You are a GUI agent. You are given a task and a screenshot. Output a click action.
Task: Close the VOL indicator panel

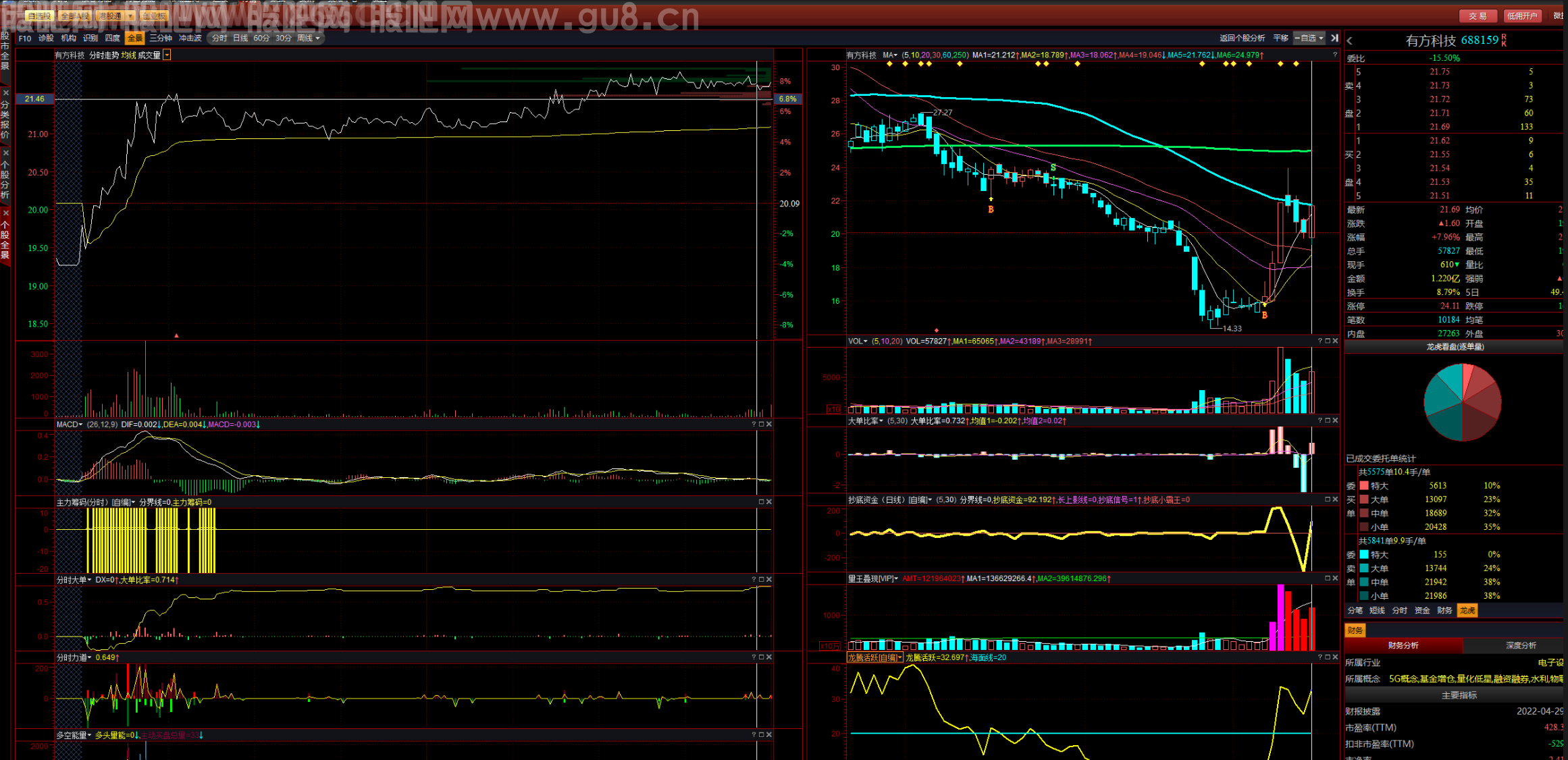1335,342
